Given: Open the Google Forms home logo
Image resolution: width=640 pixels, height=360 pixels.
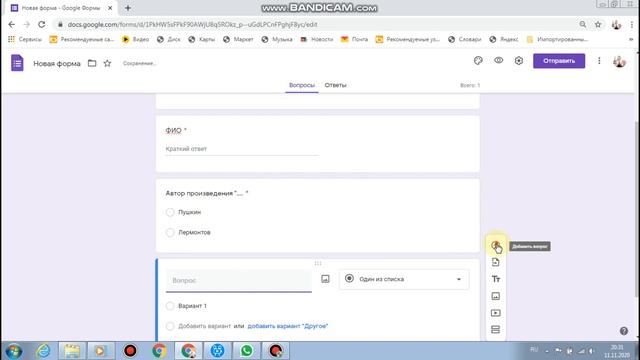Looking at the screenshot, I should click(17, 63).
